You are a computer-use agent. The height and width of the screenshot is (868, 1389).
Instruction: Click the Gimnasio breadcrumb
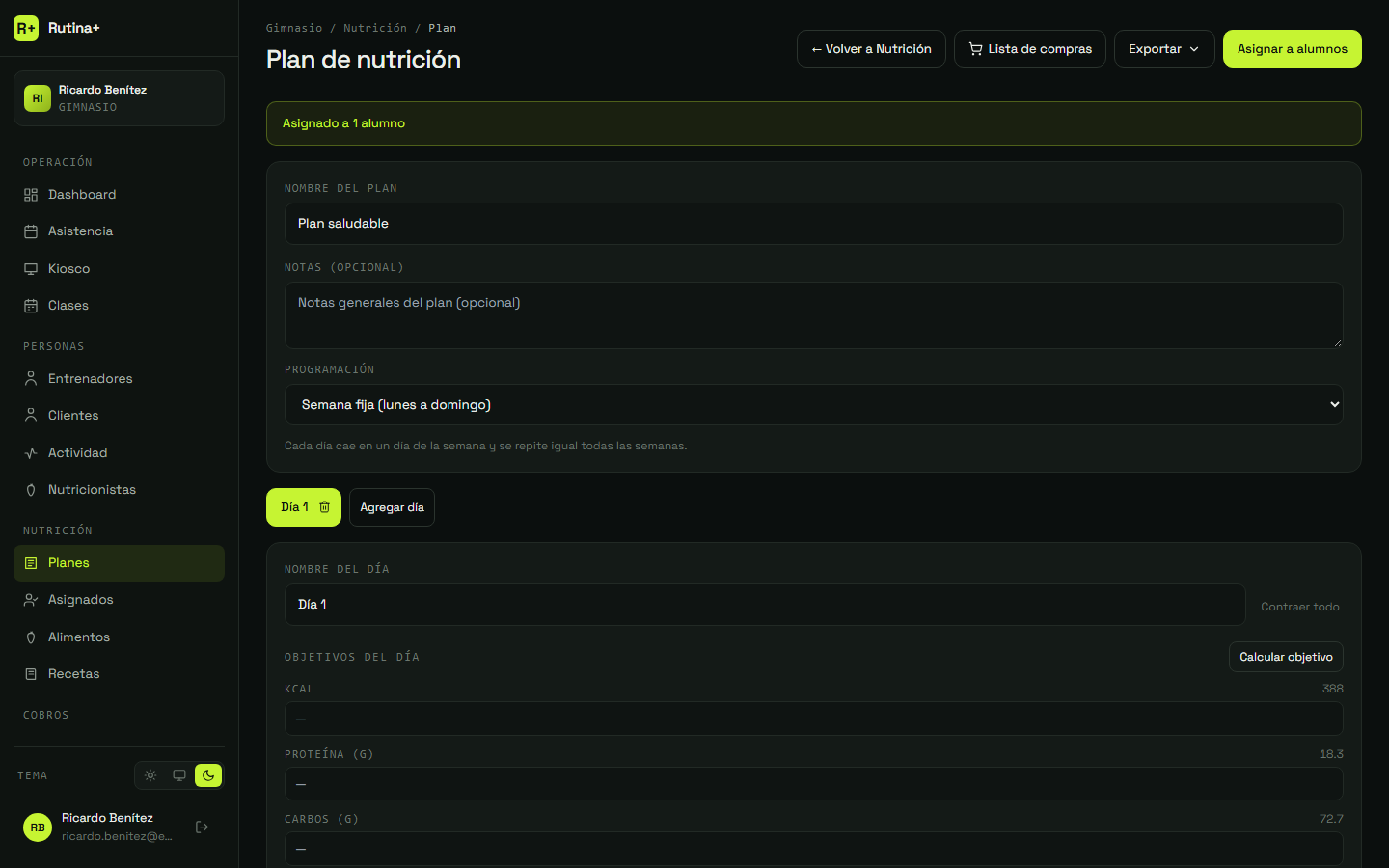pos(294,28)
